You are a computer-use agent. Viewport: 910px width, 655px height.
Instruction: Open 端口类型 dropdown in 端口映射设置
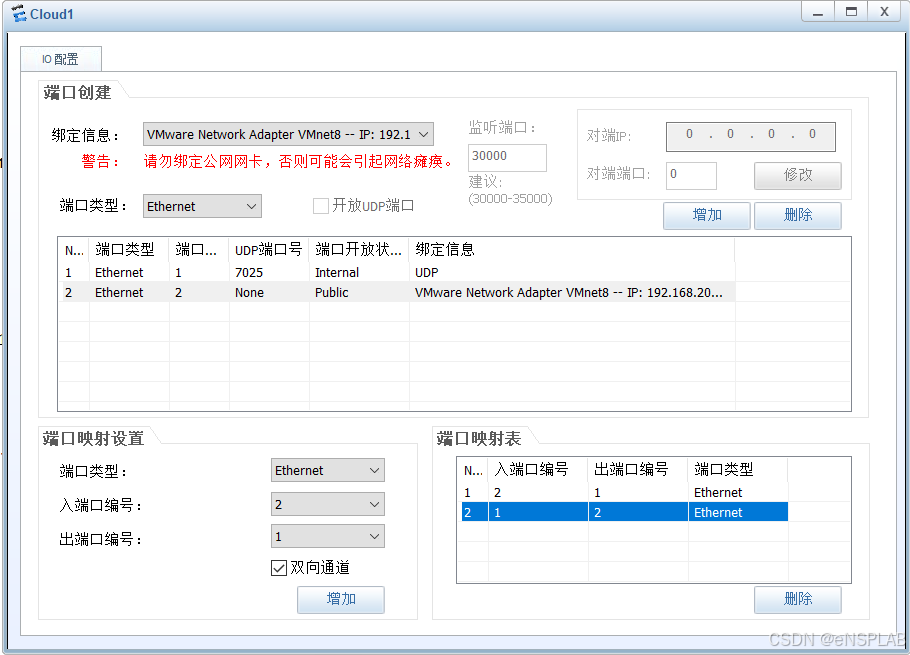327,471
